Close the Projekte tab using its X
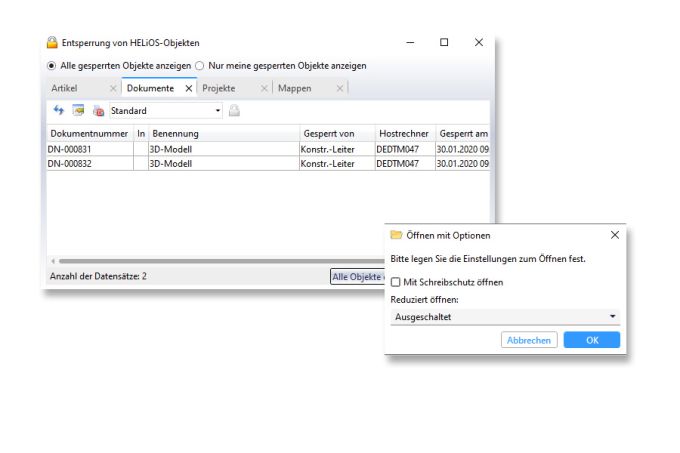 [264, 89]
